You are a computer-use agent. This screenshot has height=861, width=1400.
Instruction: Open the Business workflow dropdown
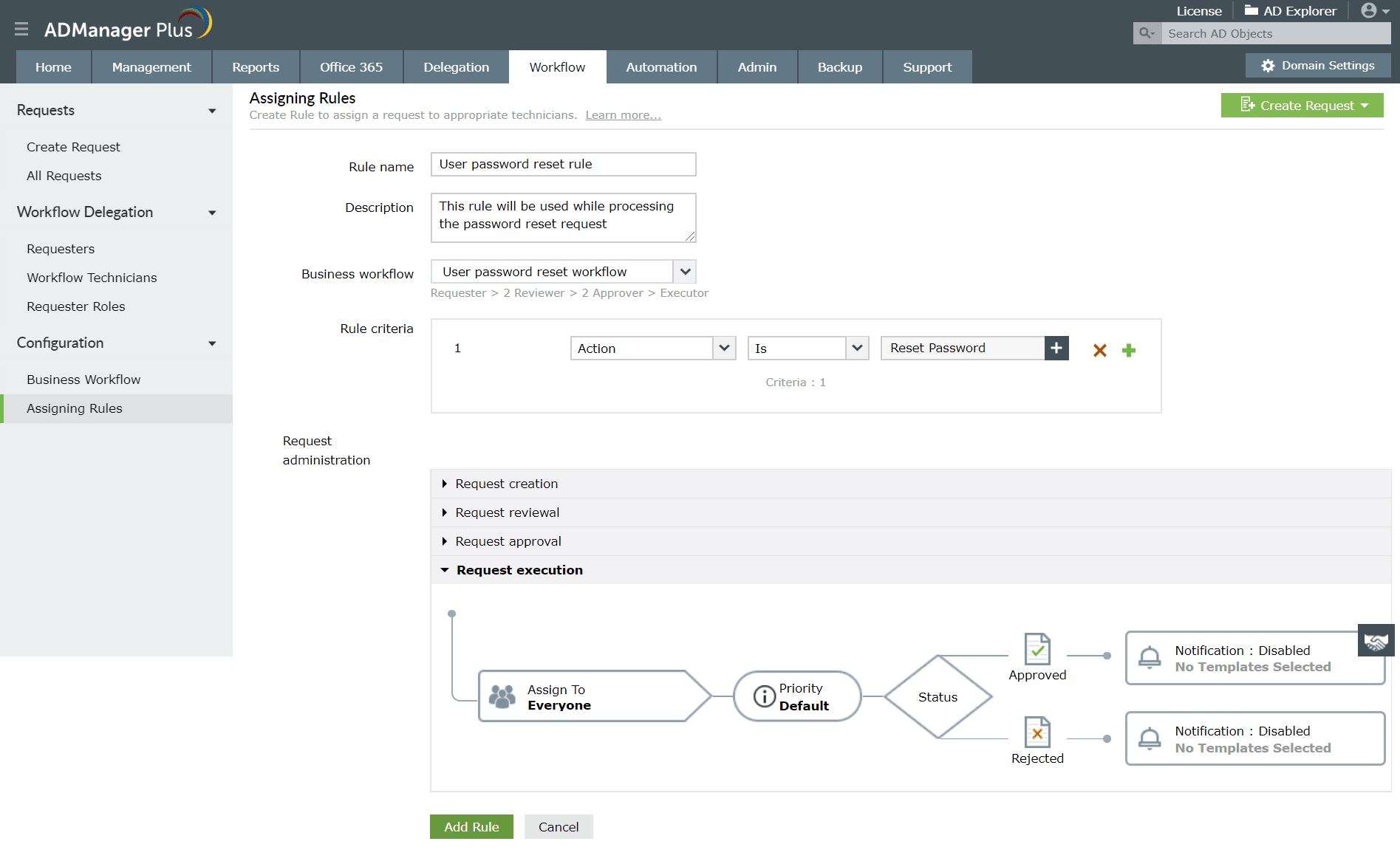[684, 271]
